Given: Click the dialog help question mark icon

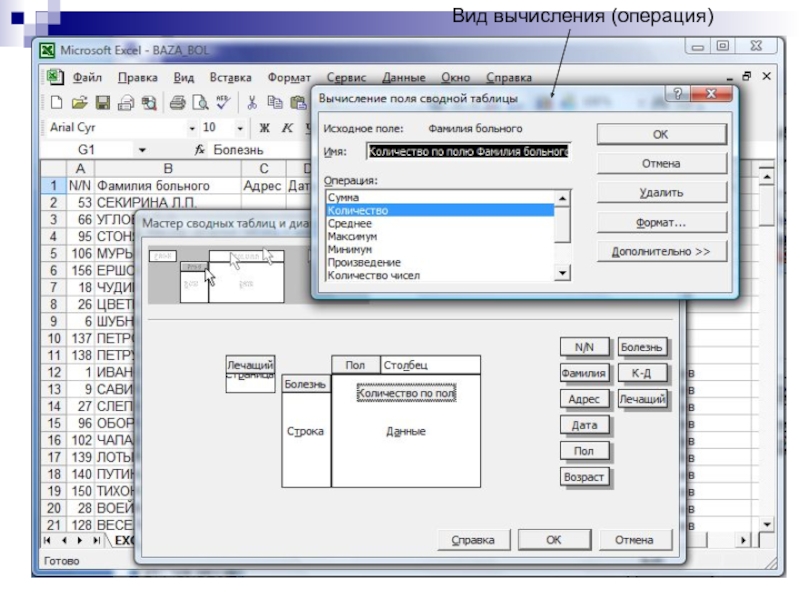Looking at the screenshot, I should [x=679, y=94].
